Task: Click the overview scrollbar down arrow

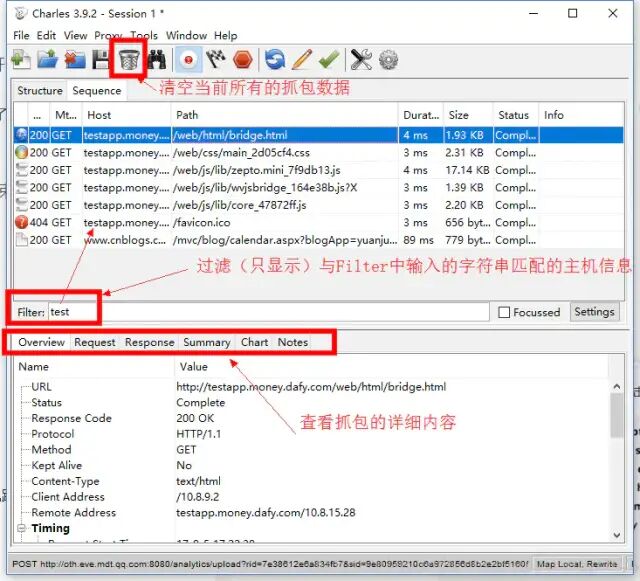Action: click(x=617, y=534)
